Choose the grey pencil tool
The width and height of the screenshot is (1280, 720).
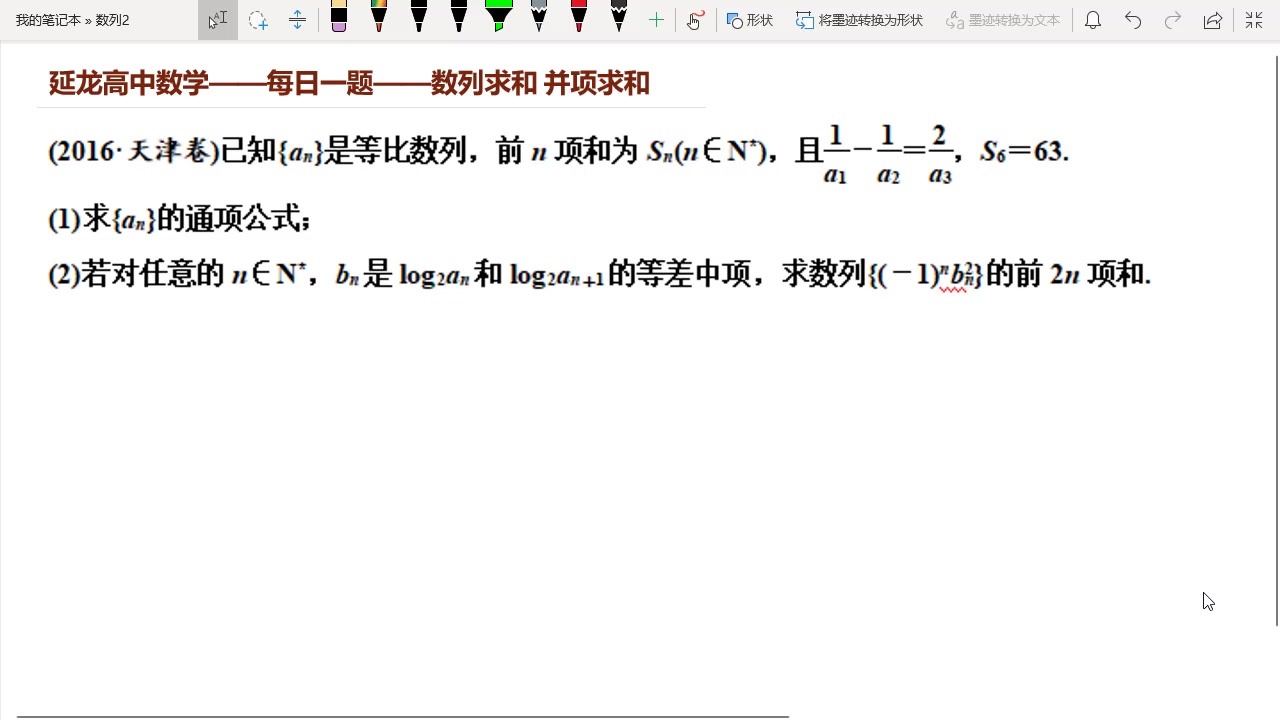pyautogui.click(x=539, y=17)
